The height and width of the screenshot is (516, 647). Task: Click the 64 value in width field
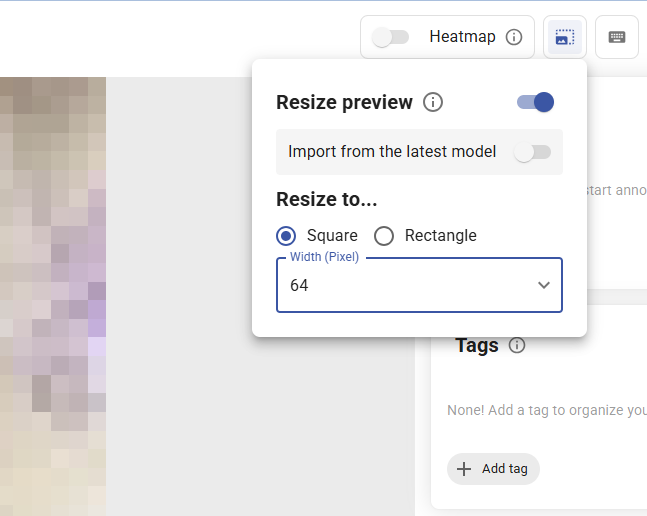299,285
